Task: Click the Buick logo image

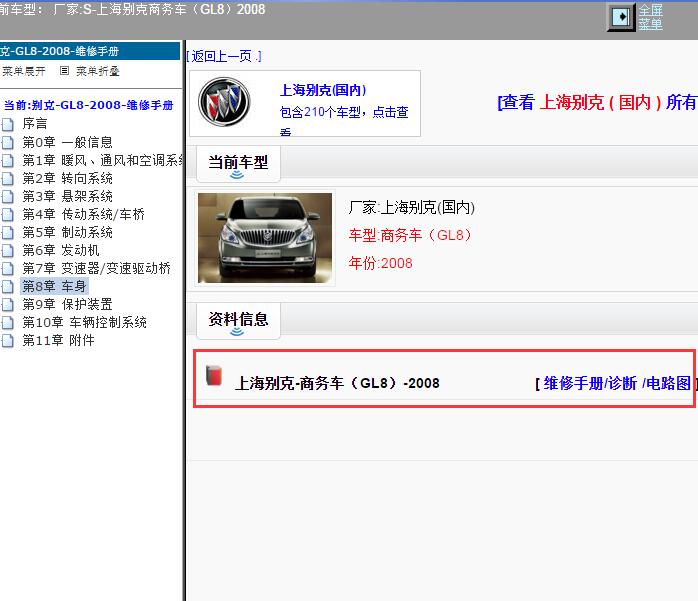Action: [x=224, y=102]
